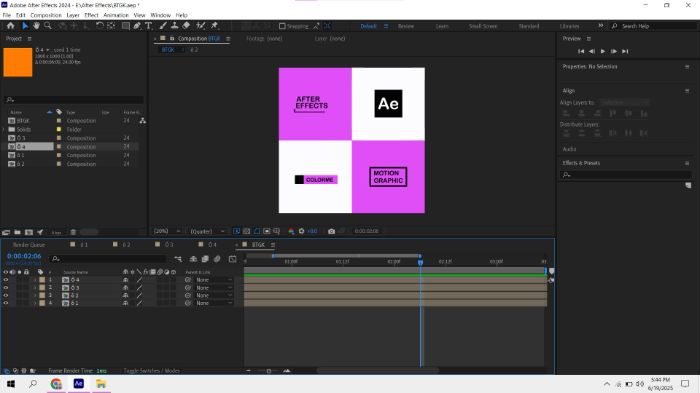Viewport: 700px width, 393px height.
Task: Open the Edit menu
Action: click(x=21, y=15)
